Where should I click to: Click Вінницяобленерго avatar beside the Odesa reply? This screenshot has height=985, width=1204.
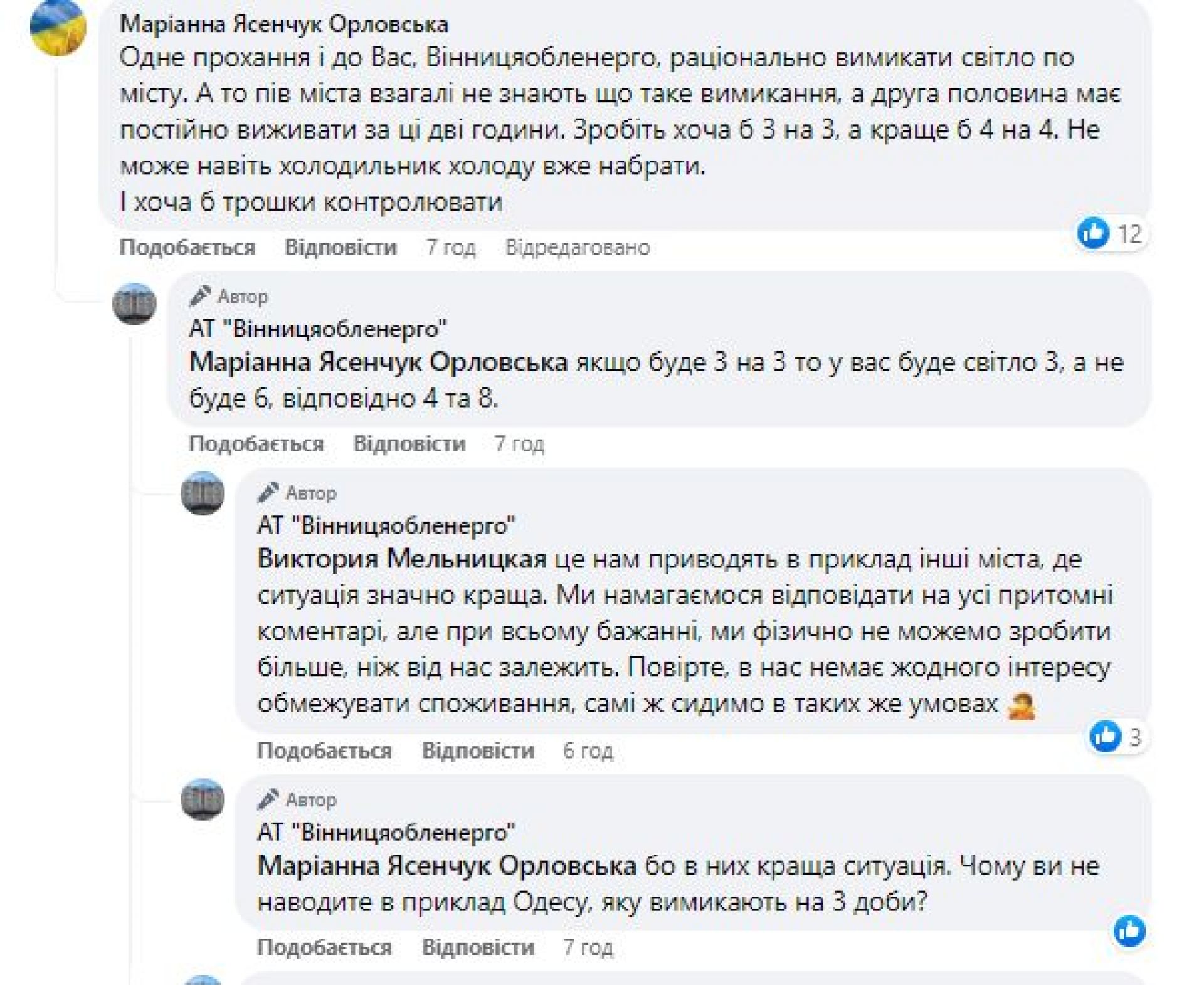[203, 799]
